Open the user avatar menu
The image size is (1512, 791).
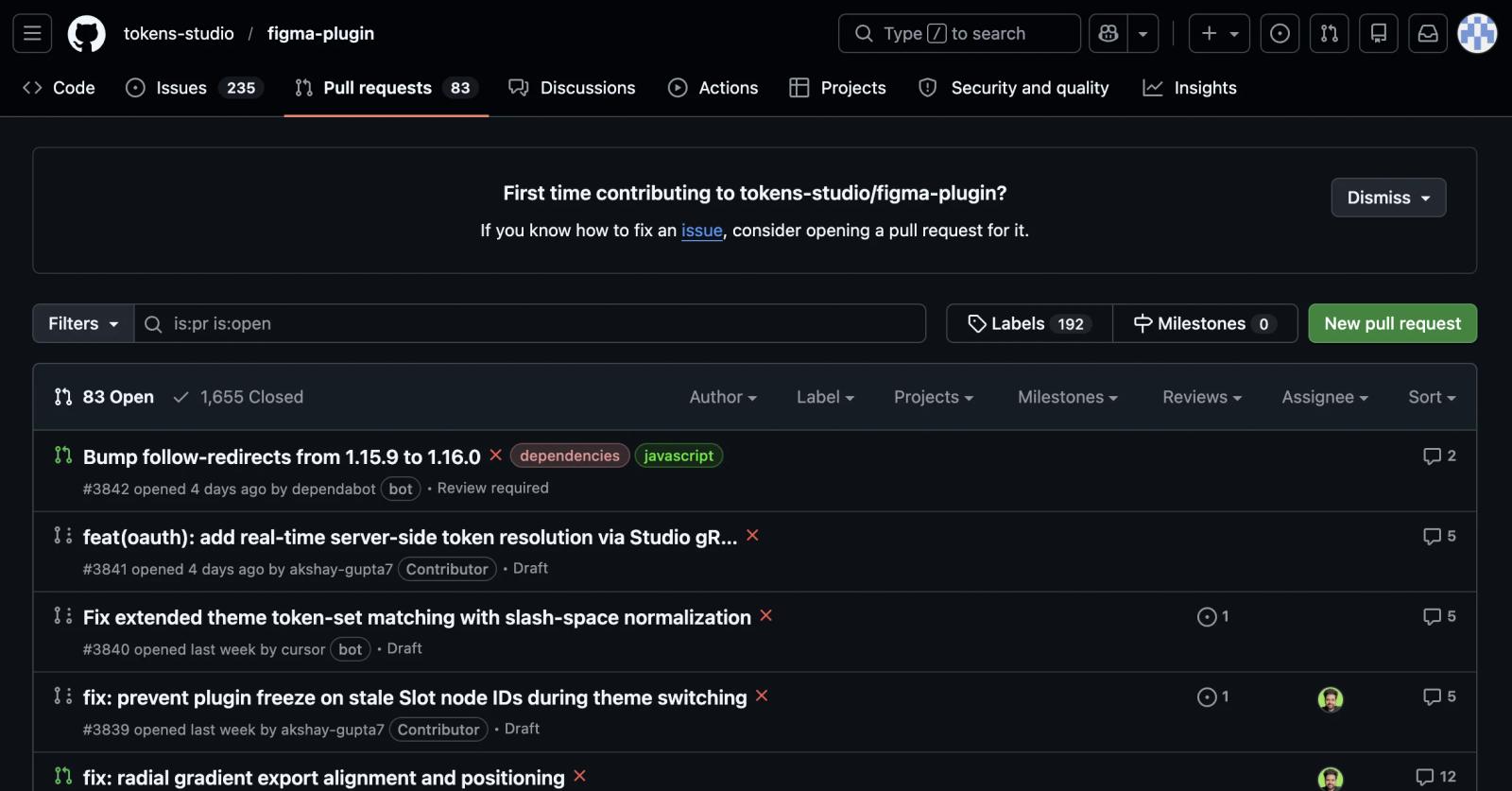pos(1478,34)
